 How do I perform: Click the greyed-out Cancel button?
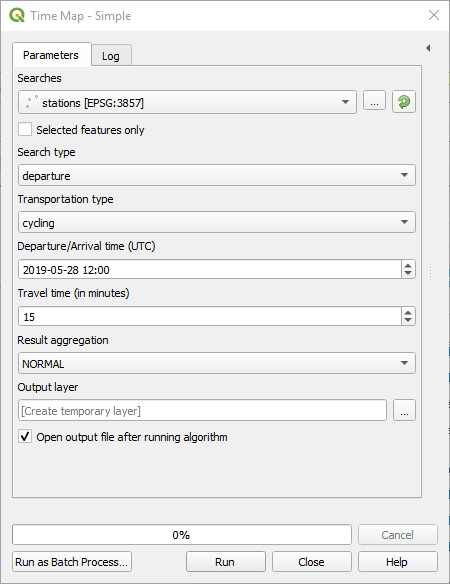point(397,535)
